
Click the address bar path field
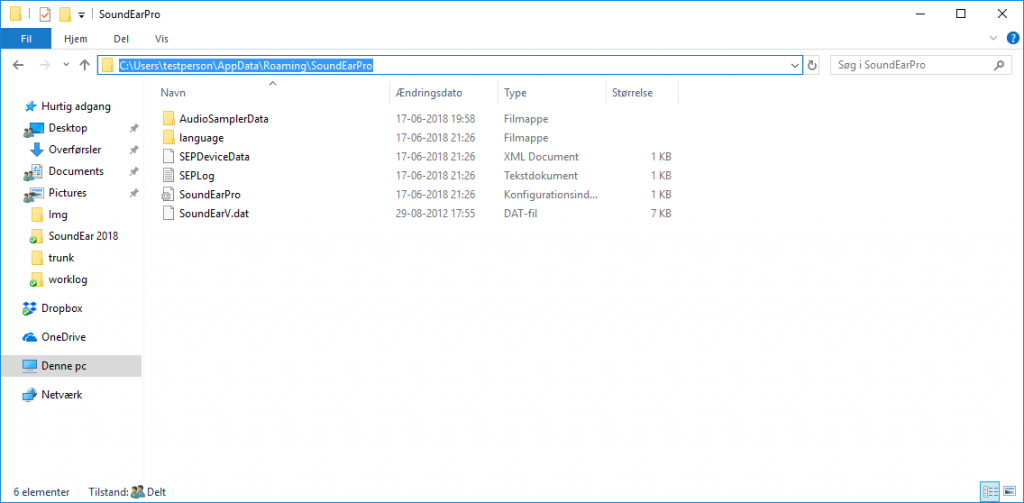pos(451,65)
